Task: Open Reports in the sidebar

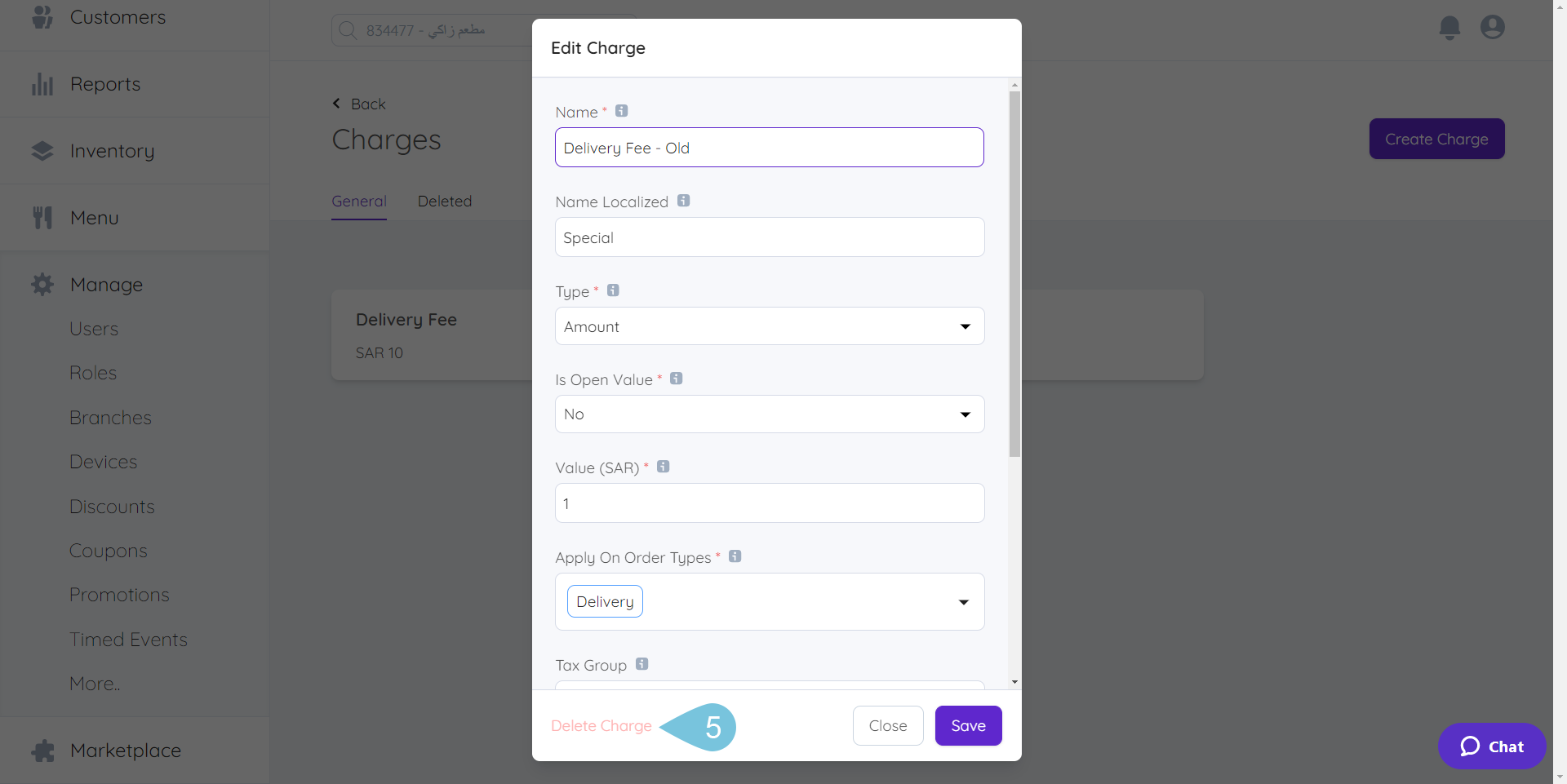Action: coord(105,84)
